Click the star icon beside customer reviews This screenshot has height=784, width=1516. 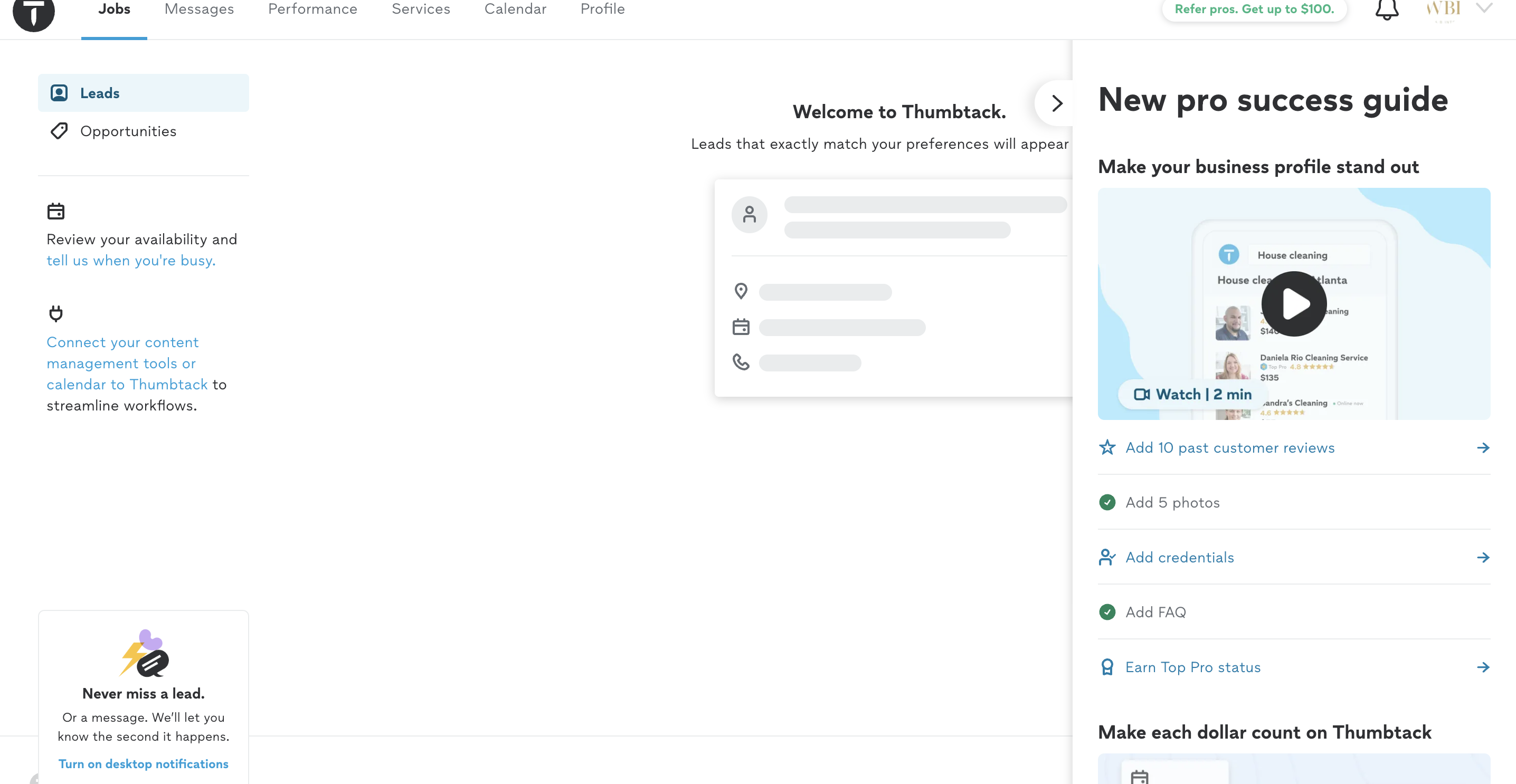1107,447
